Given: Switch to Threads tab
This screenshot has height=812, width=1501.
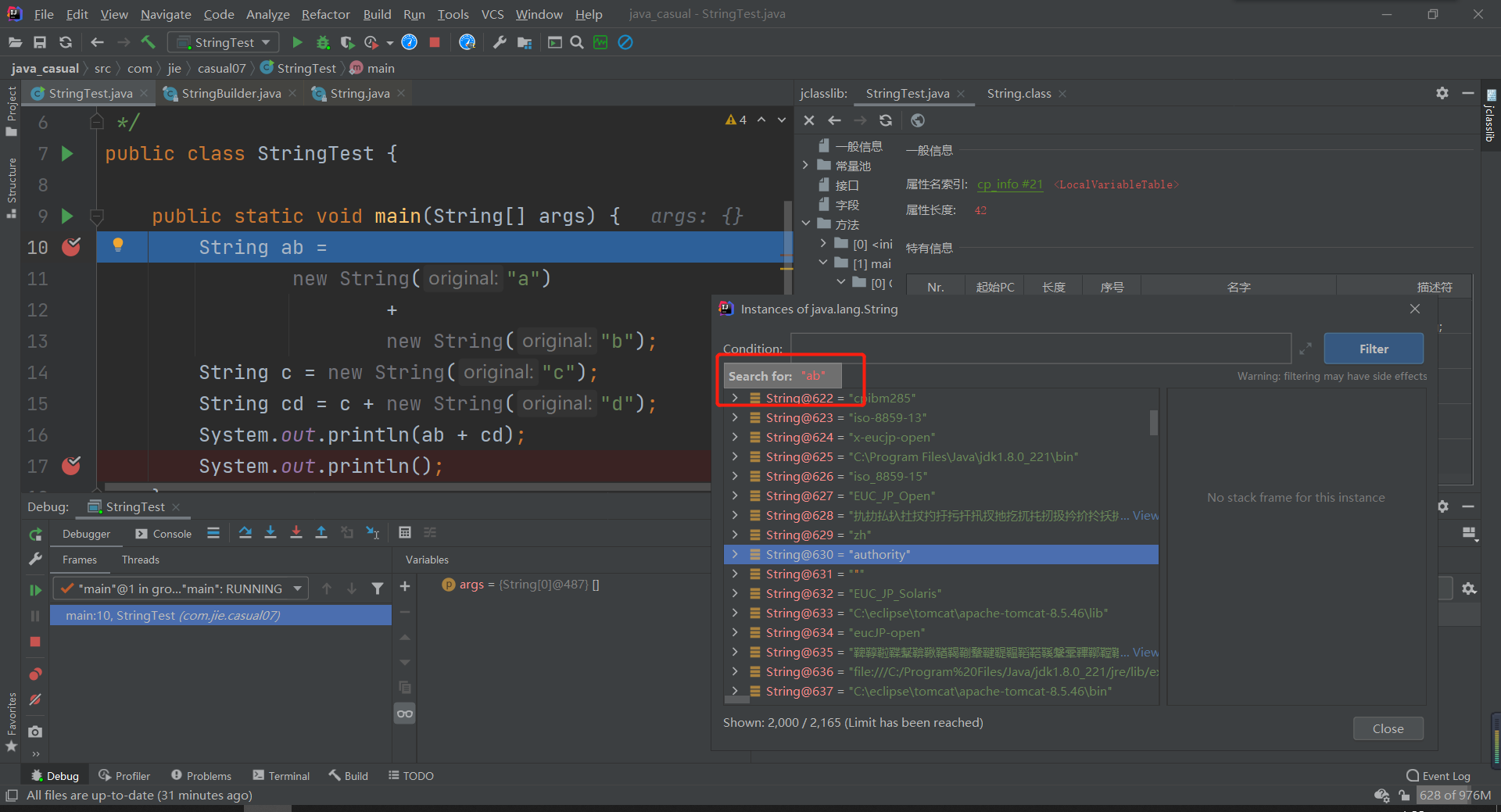Looking at the screenshot, I should 140,560.
